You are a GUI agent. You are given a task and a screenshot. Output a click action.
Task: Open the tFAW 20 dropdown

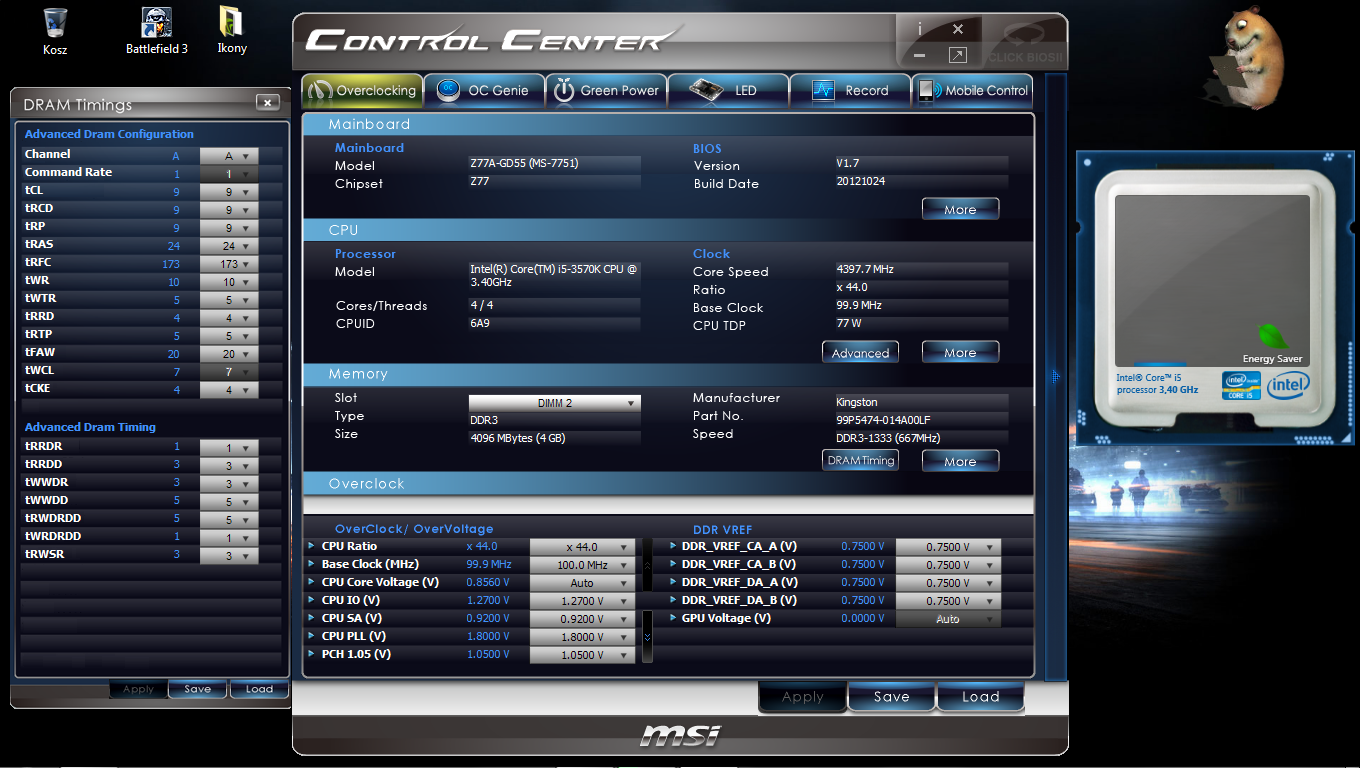229,354
